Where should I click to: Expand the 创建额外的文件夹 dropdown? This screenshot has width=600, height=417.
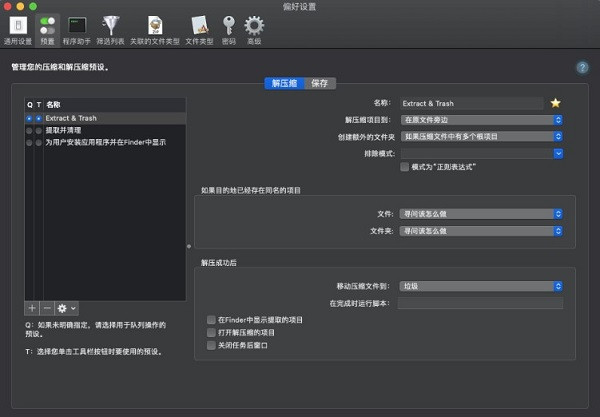[480, 136]
